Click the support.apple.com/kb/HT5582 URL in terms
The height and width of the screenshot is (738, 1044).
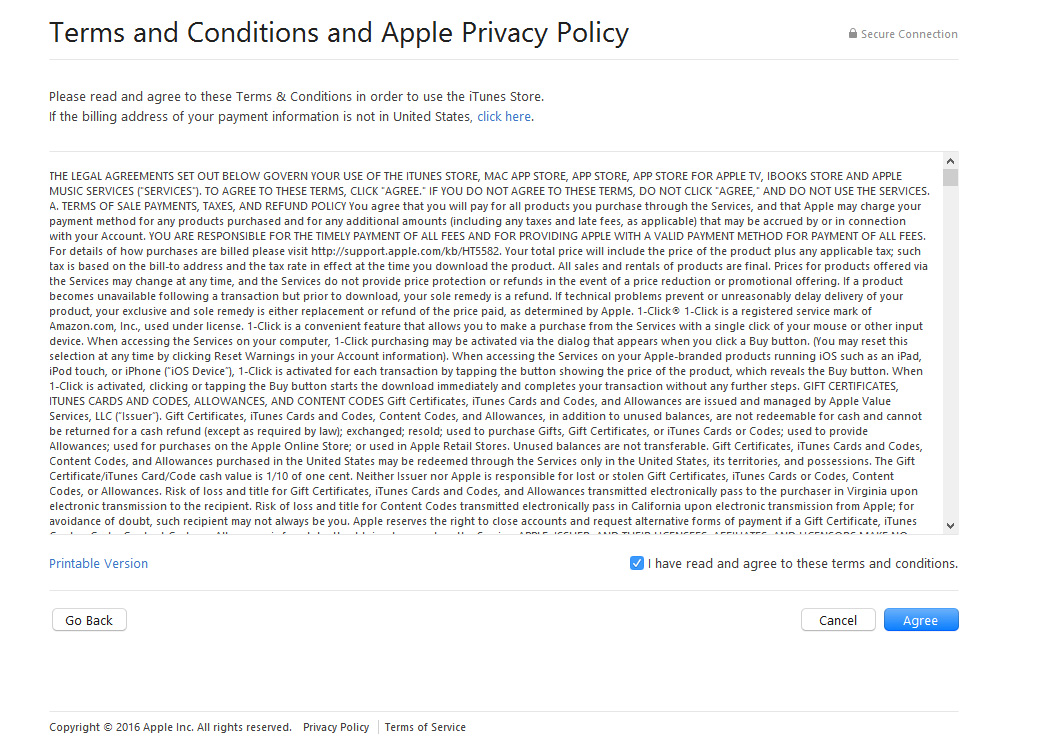[x=405, y=251]
